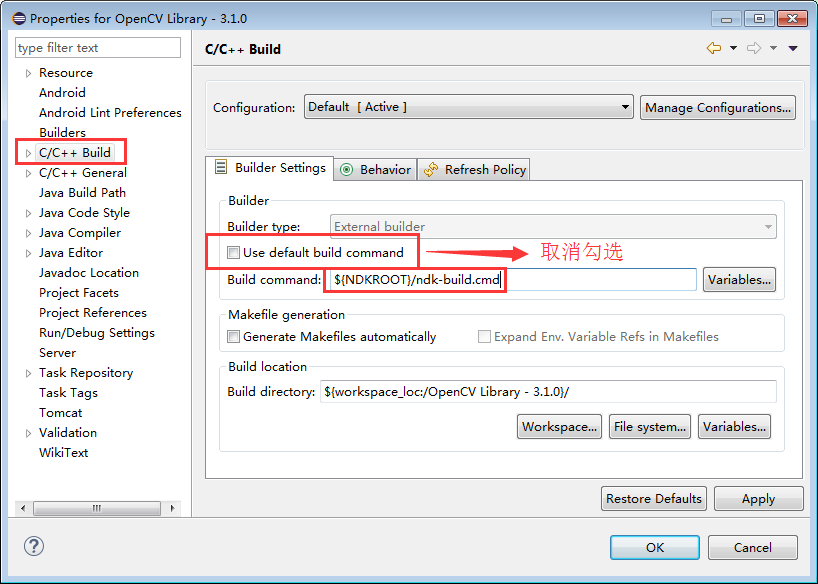Click Restore Defaults button

click(x=654, y=498)
